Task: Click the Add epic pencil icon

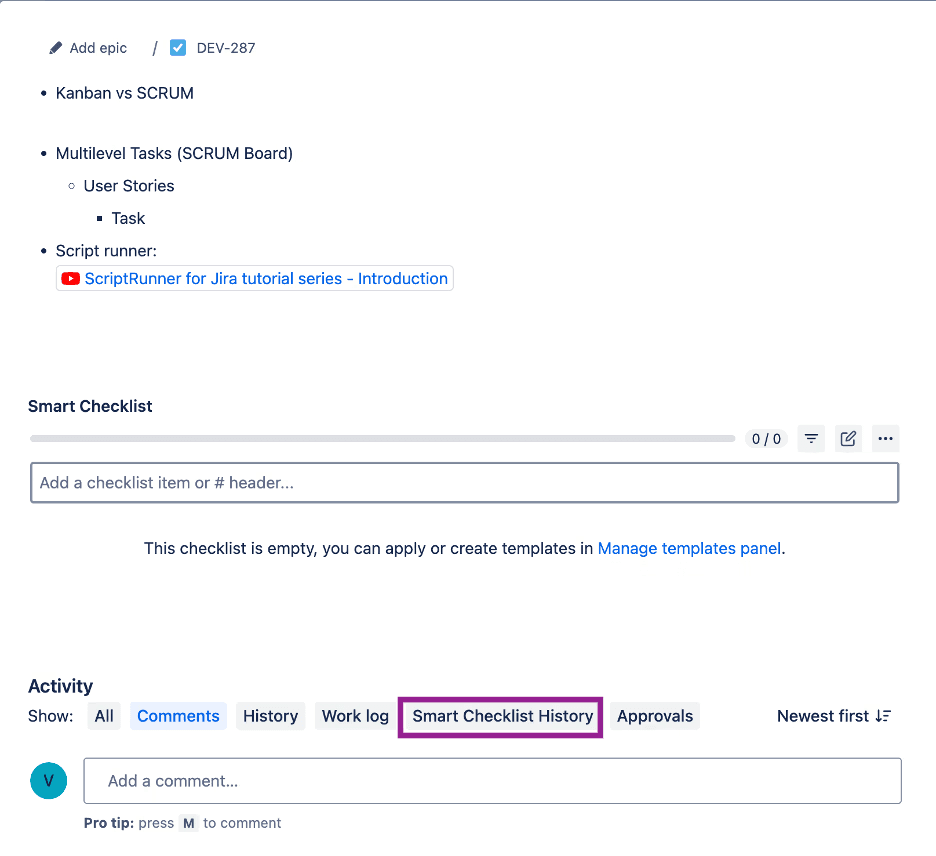Action: [x=56, y=47]
